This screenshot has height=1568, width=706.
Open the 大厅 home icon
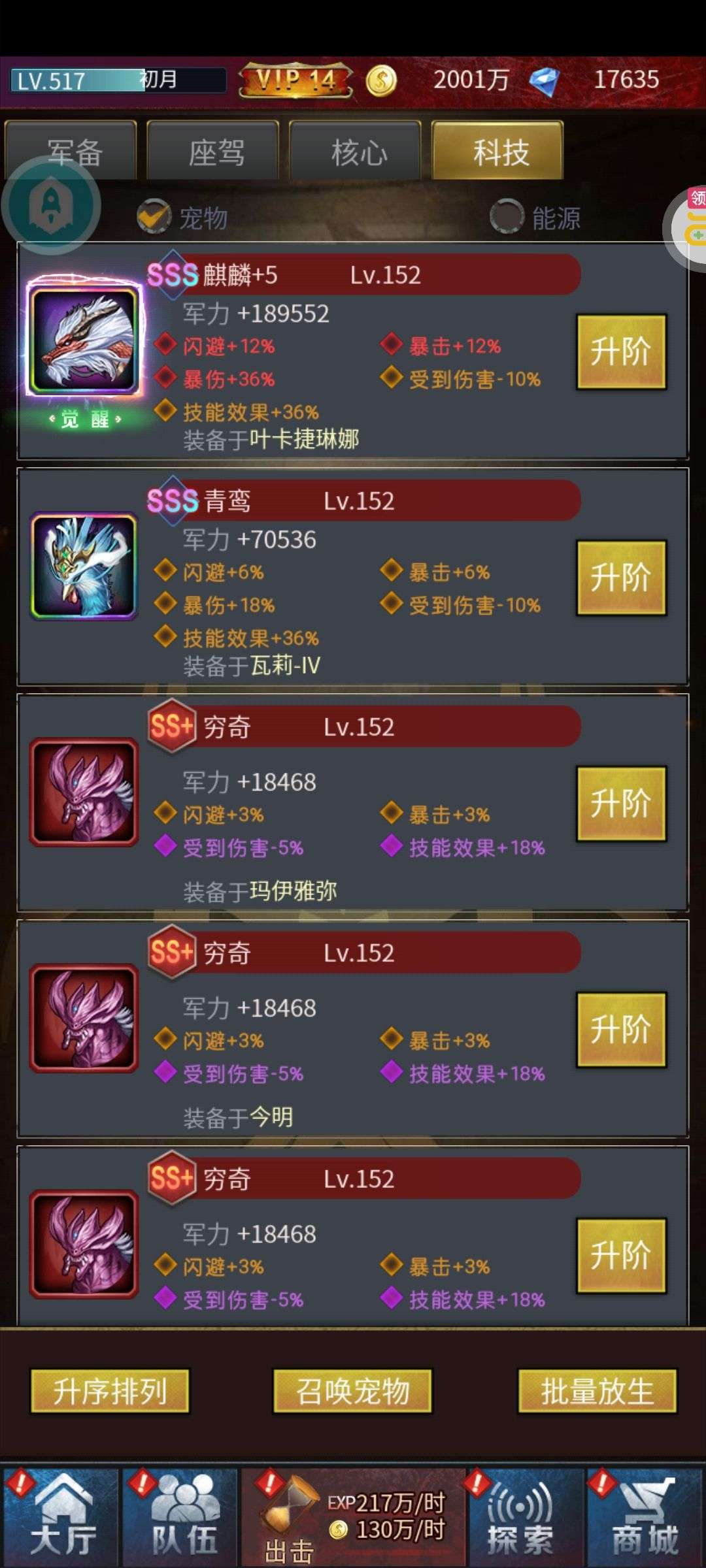click(x=61, y=1516)
